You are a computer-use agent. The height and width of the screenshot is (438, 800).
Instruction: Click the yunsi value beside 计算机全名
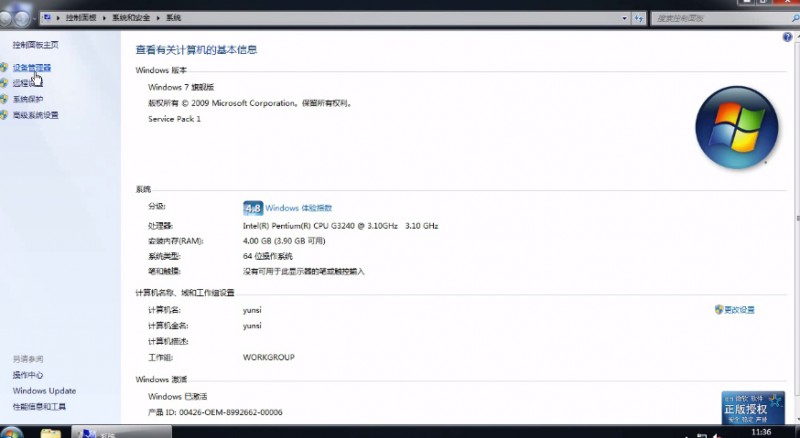(252, 326)
